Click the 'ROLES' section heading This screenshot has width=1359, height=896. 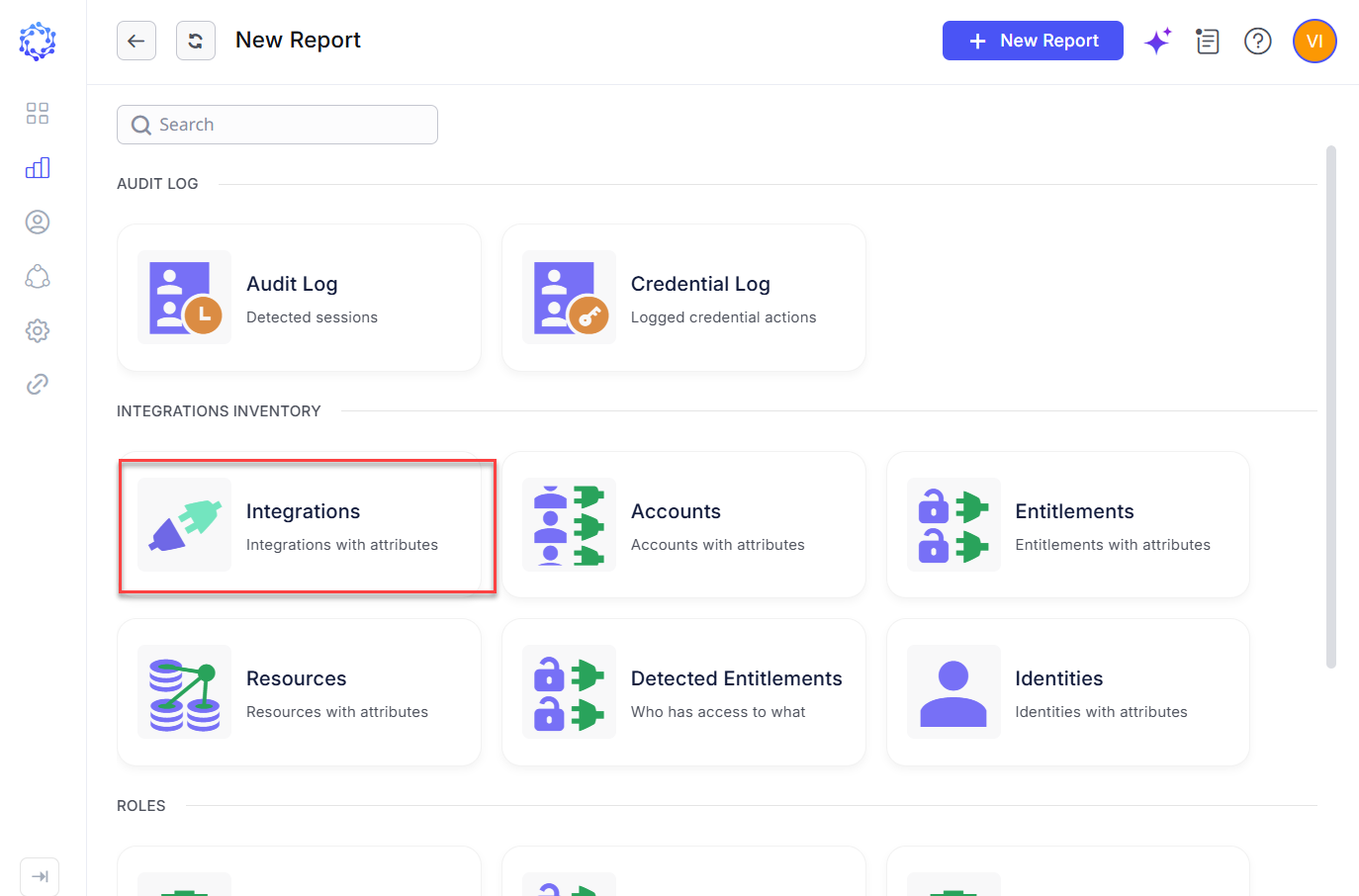pos(141,806)
